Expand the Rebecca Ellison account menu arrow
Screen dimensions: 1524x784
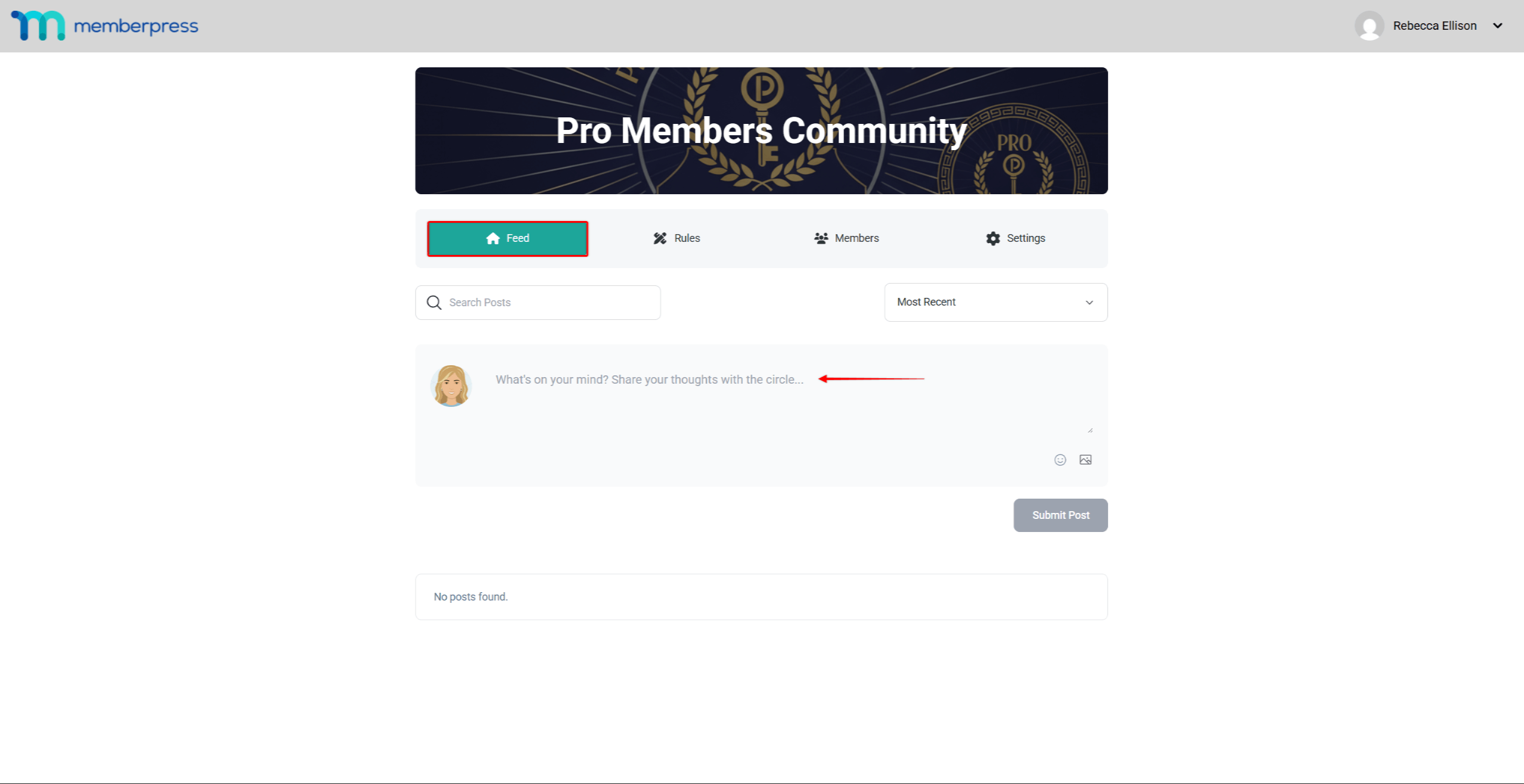1497,26
